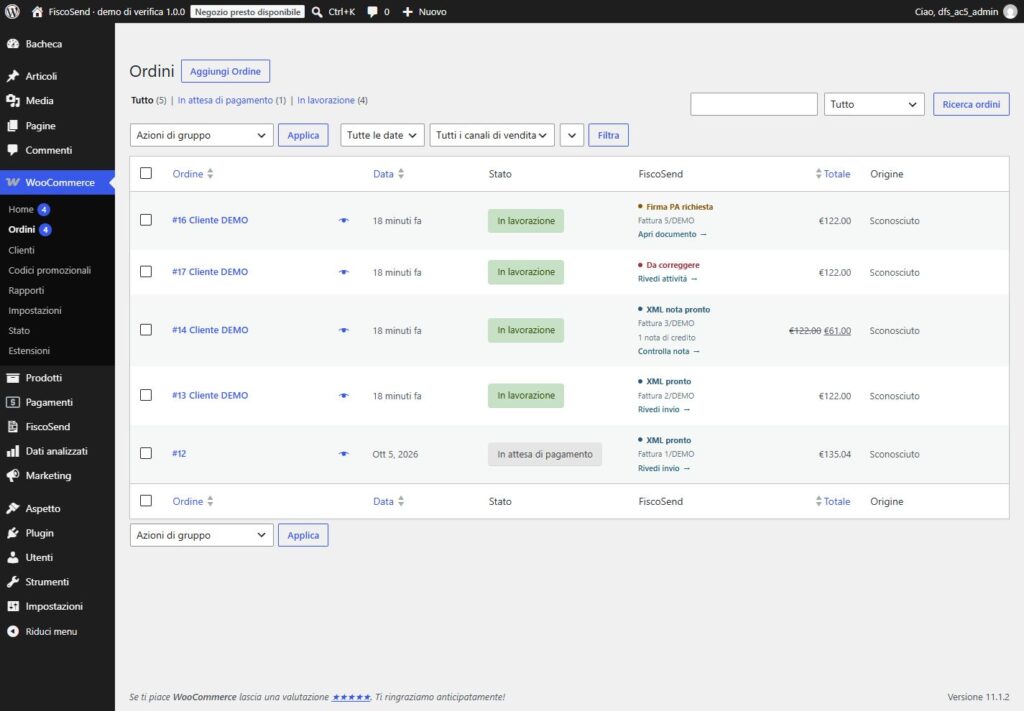Check the box for order #13
1024x711 pixels.
click(146, 395)
